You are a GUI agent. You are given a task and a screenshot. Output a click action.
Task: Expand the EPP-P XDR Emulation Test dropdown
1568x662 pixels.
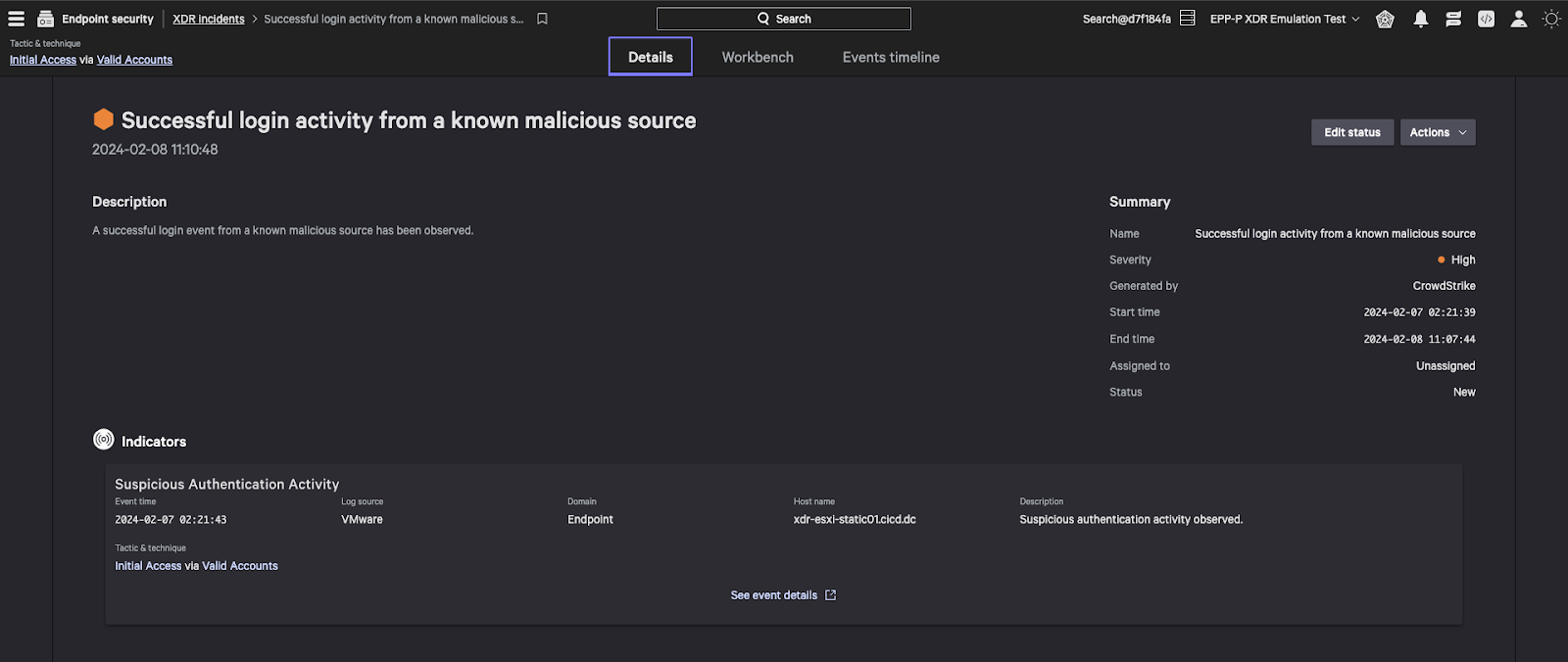pos(1285,19)
